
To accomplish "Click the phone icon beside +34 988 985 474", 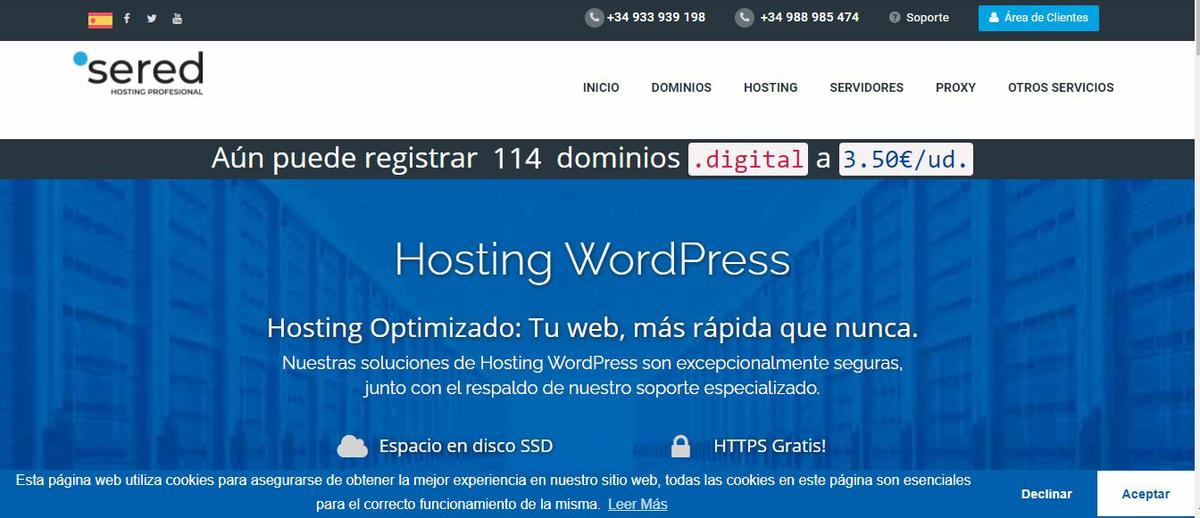I will [744, 18].
